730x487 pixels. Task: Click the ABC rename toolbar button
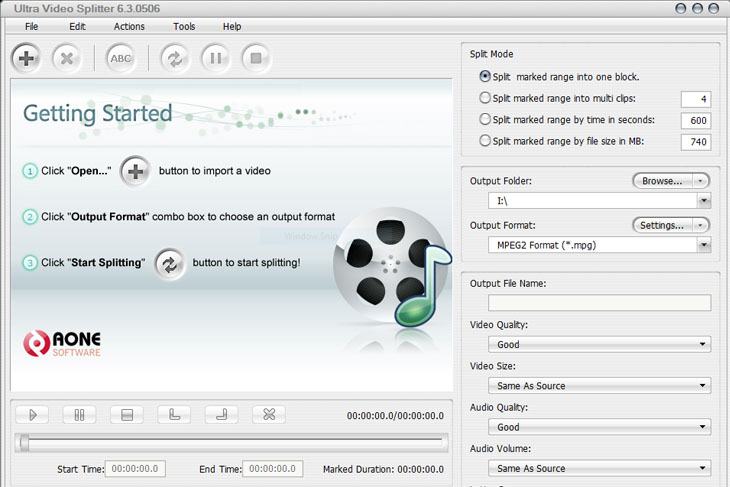(x=121, y=58)
